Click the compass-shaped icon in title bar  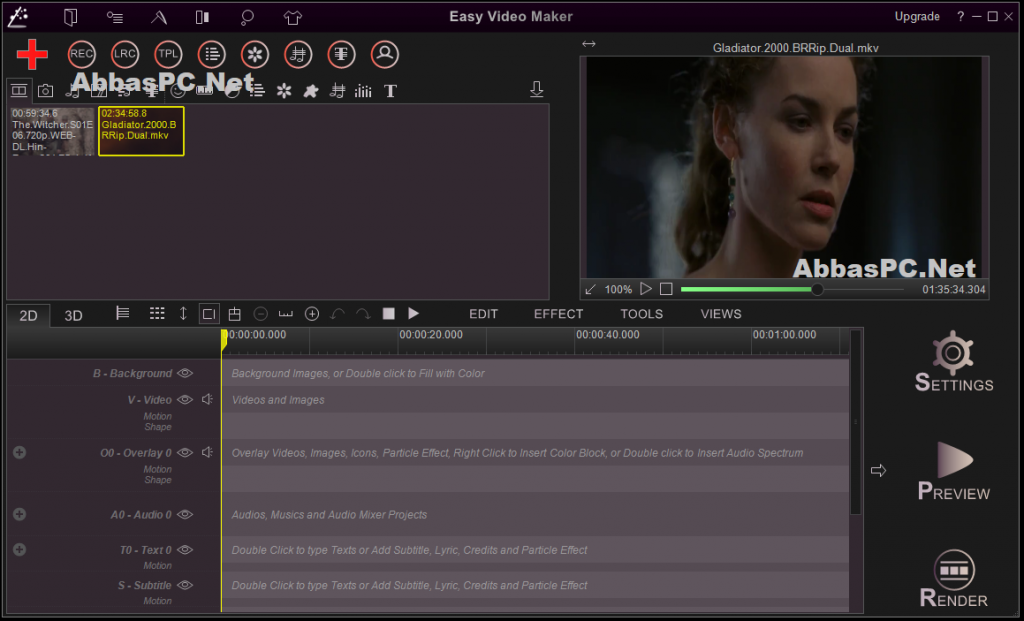159,17
